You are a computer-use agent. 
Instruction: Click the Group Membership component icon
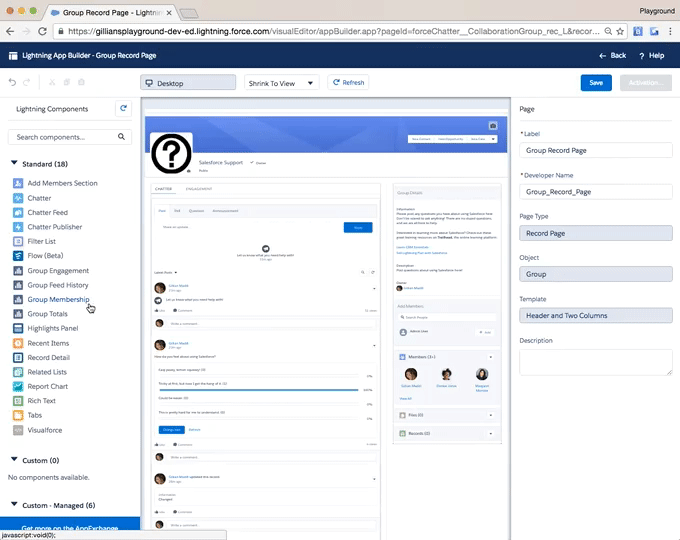18,299
